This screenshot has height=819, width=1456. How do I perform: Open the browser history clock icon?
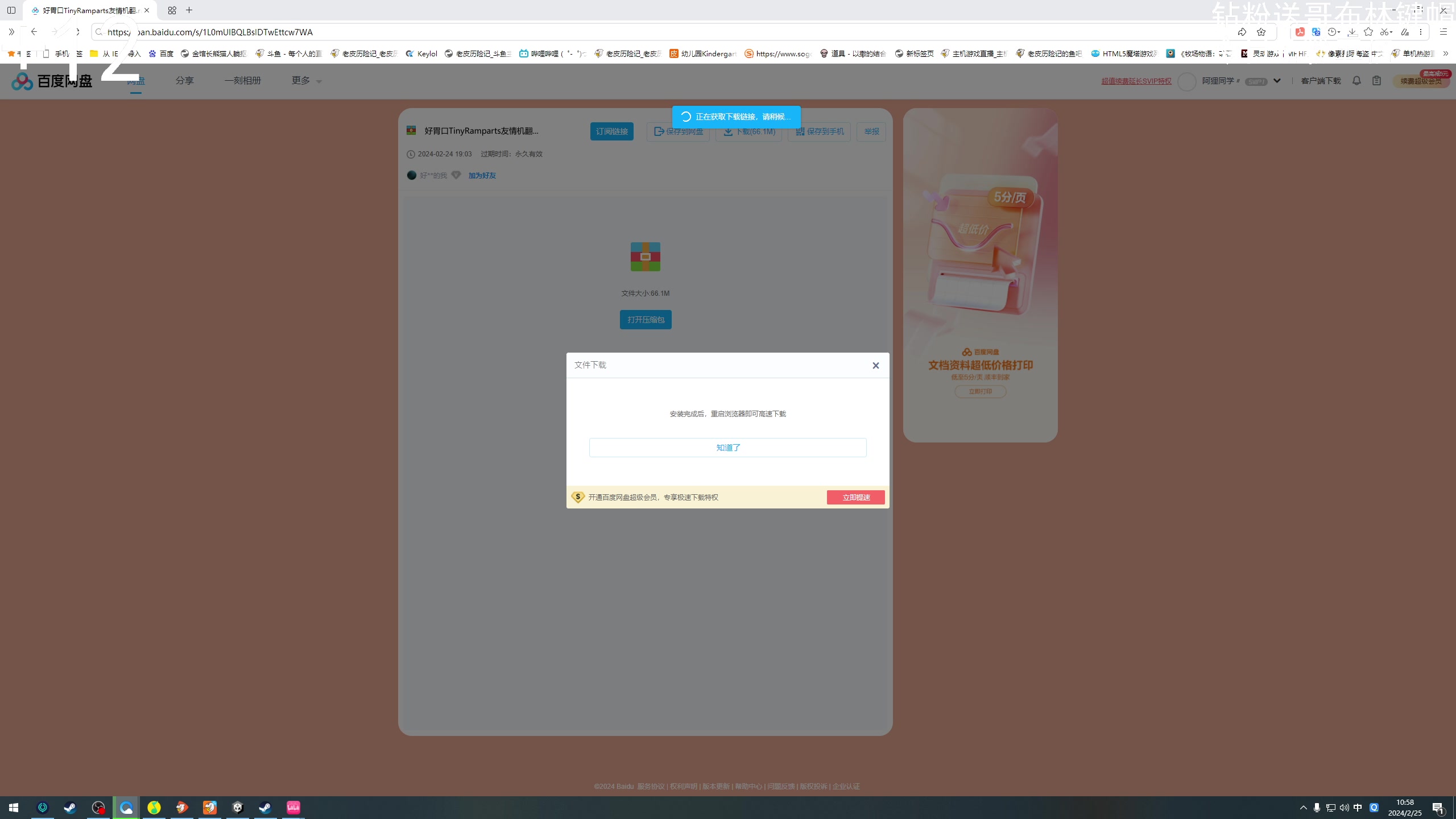(1331, 32)
